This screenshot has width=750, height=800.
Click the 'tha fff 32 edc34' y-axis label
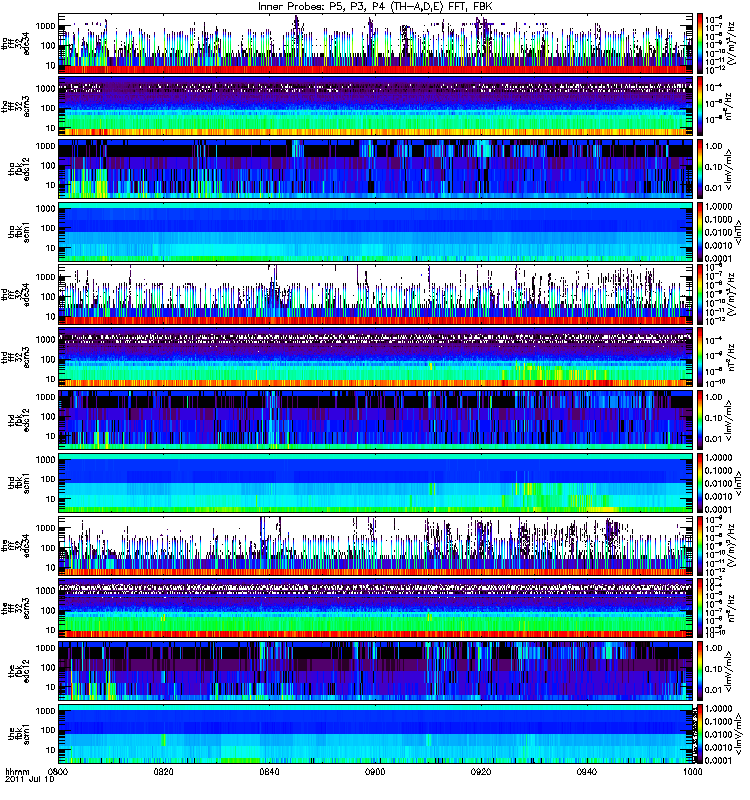(x=16, y=43)
